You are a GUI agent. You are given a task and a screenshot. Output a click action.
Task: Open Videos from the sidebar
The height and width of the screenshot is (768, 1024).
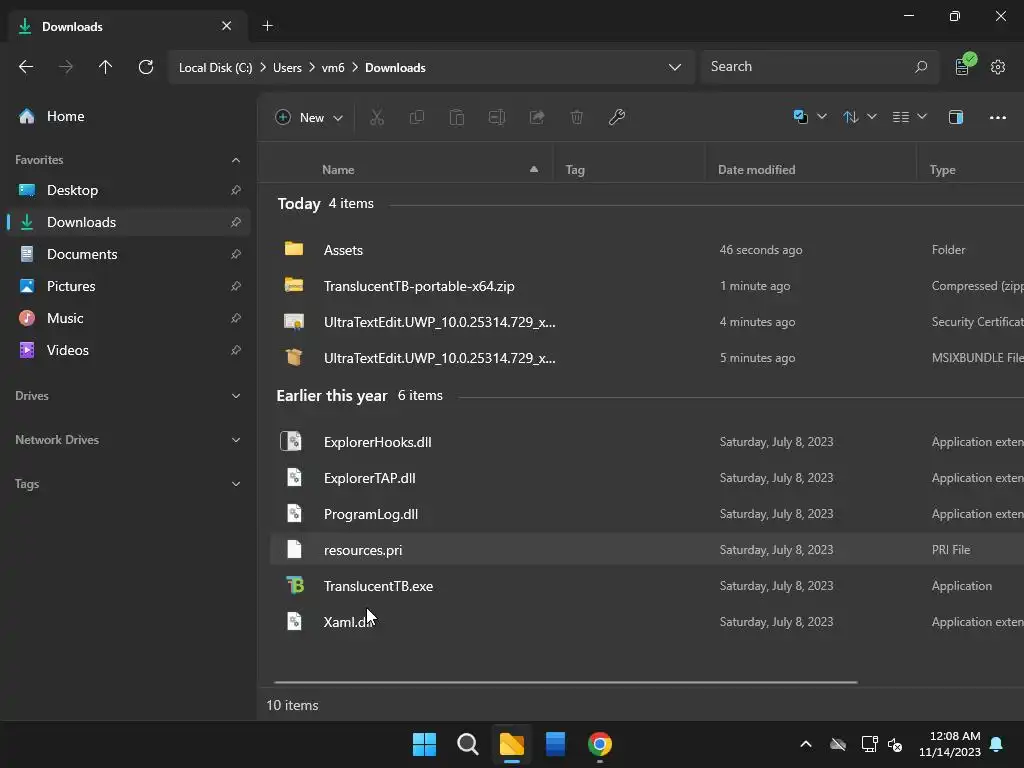[128, 350]
